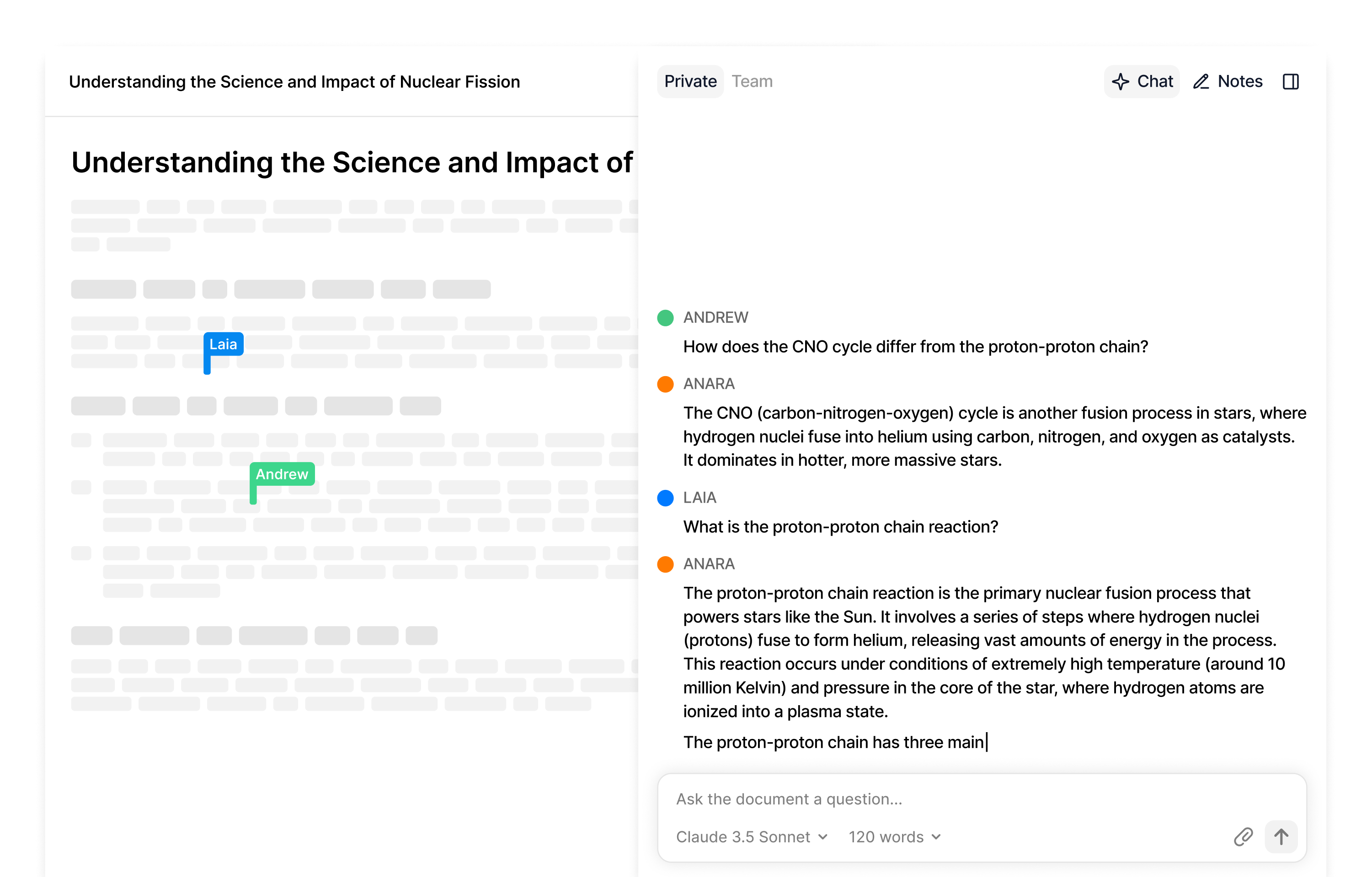This screenshot has height=877, width=1372.
Task: Click the Andrew cursor label in document
Action: coord(282,474)
